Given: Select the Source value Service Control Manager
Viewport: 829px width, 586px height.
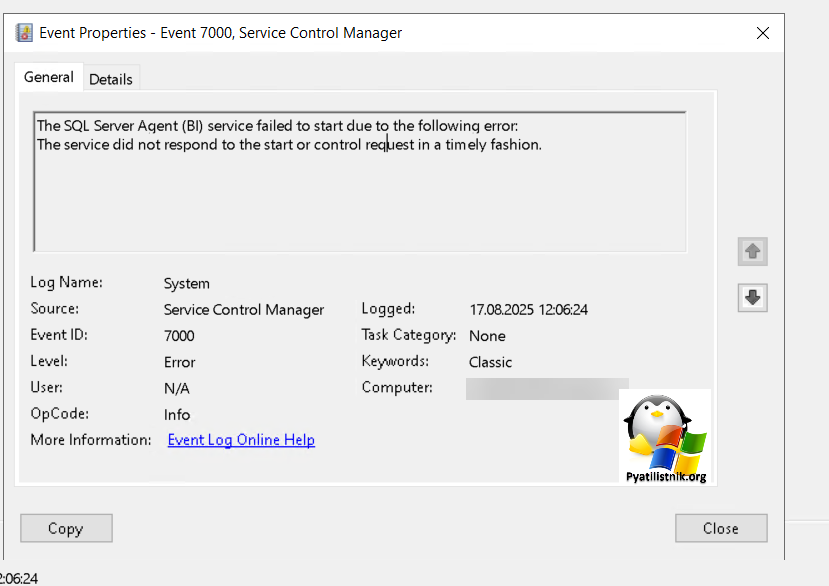Looking at the screenshot, I should [x=244, y=309].
